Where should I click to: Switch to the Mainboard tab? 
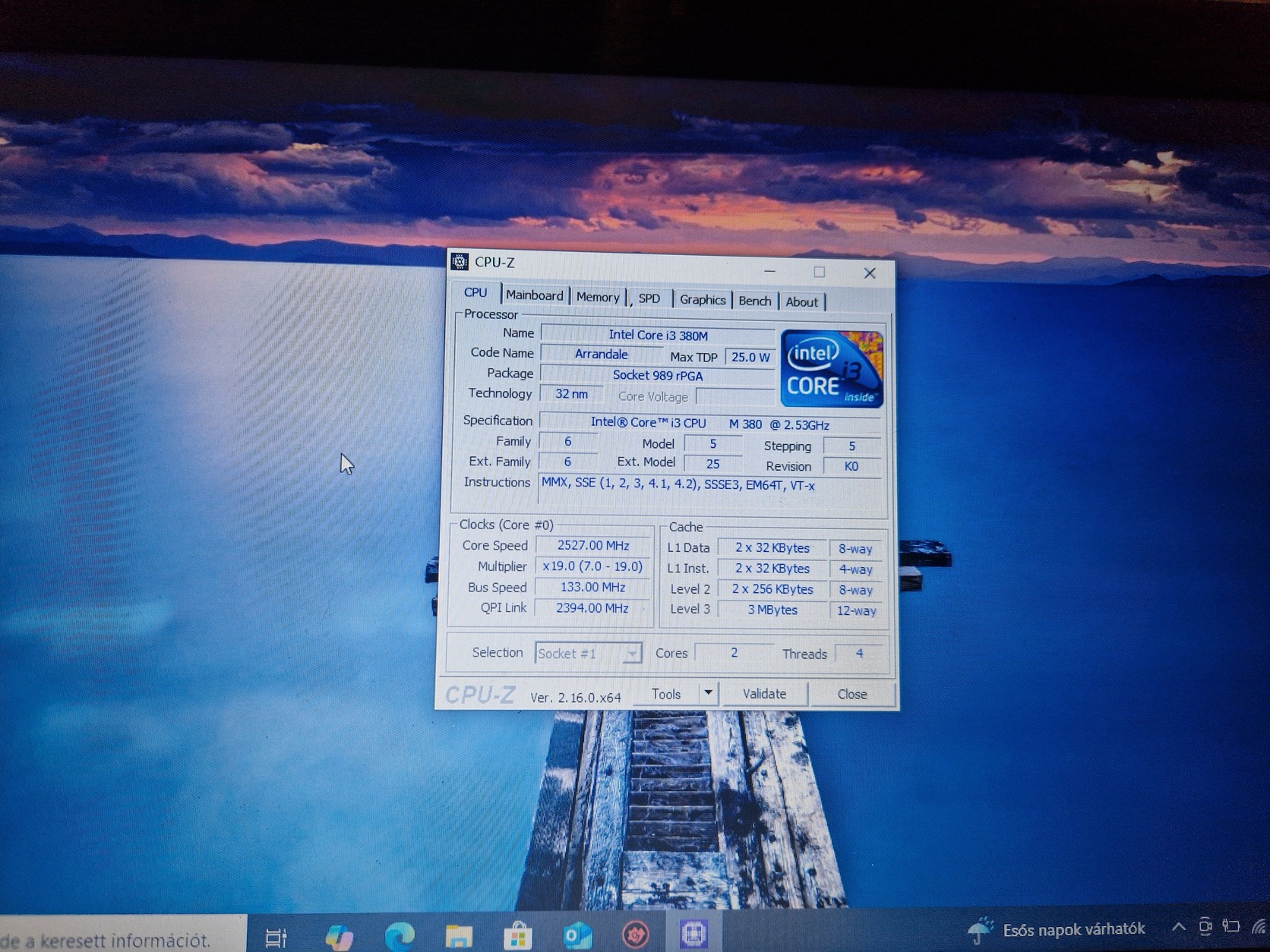(x=535, y=295)
